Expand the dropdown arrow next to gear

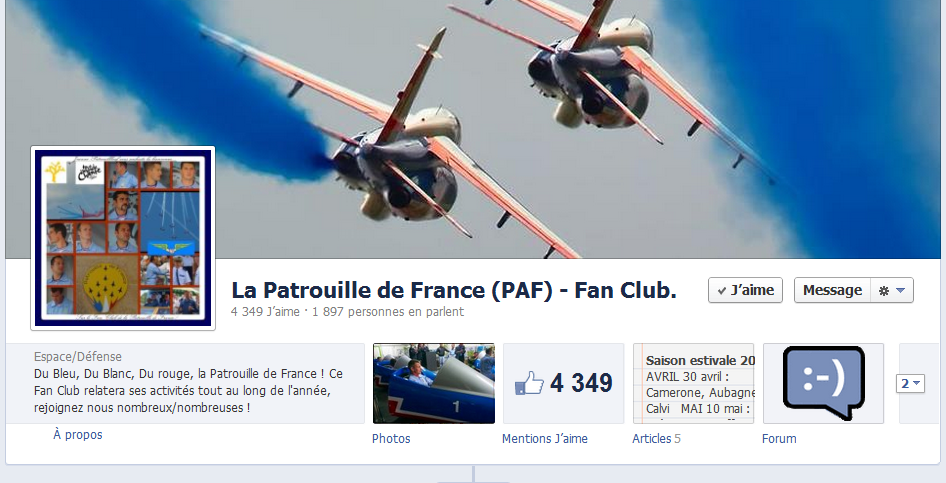(x=901, y=291)
